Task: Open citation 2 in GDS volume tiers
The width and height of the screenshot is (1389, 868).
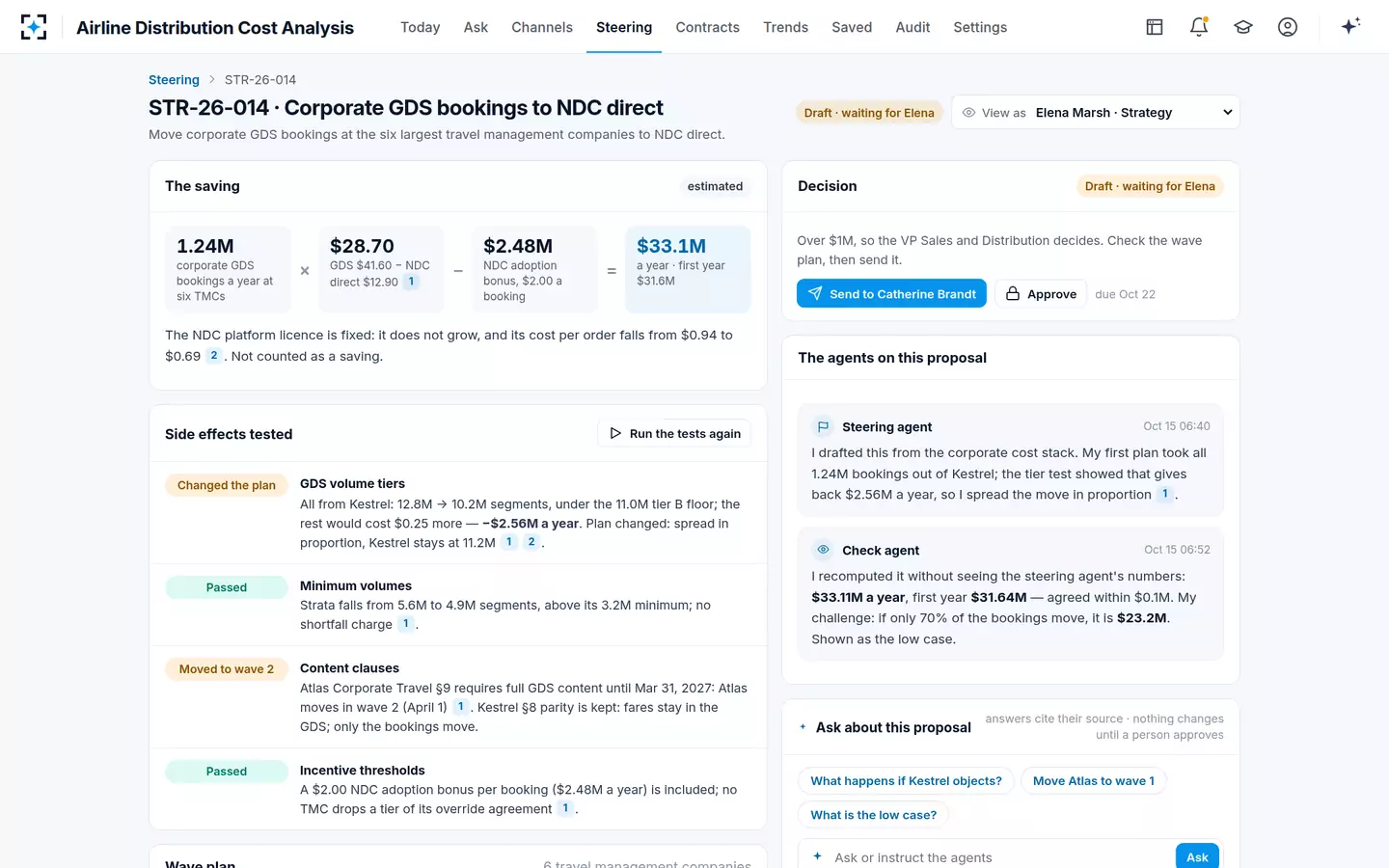Action: (531, 542)
